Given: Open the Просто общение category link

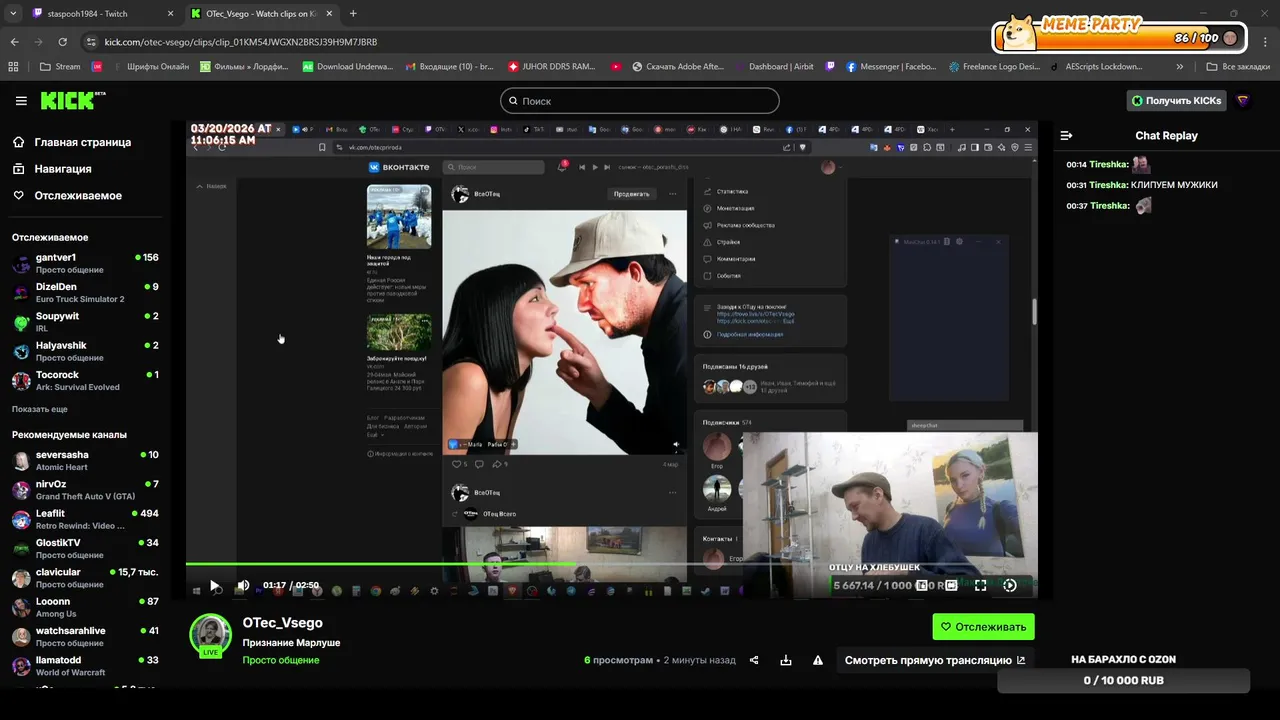Looking at the screenshot, I should (x=281, y=660).
